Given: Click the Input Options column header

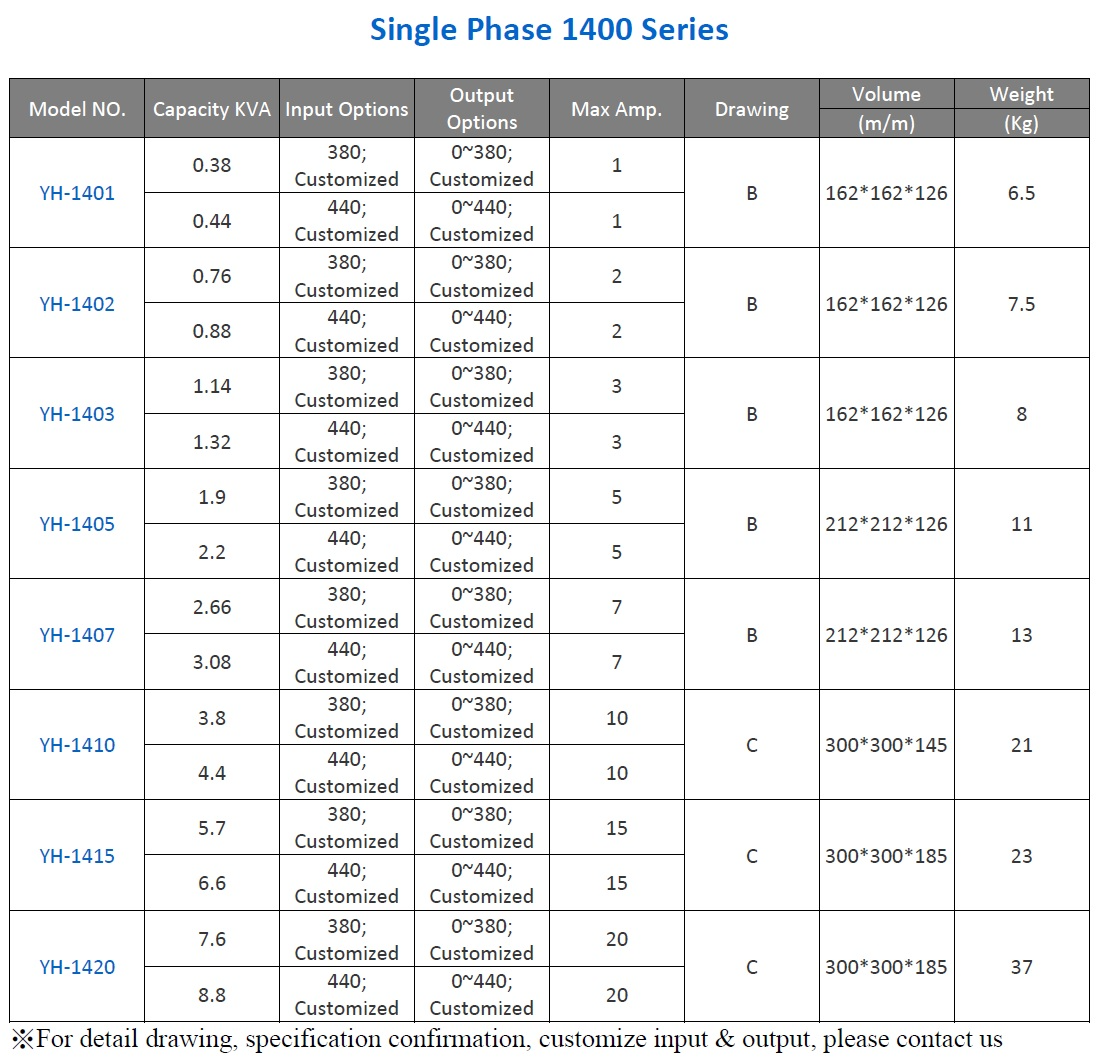Looking at the screenshot, I should coord(347,109).
